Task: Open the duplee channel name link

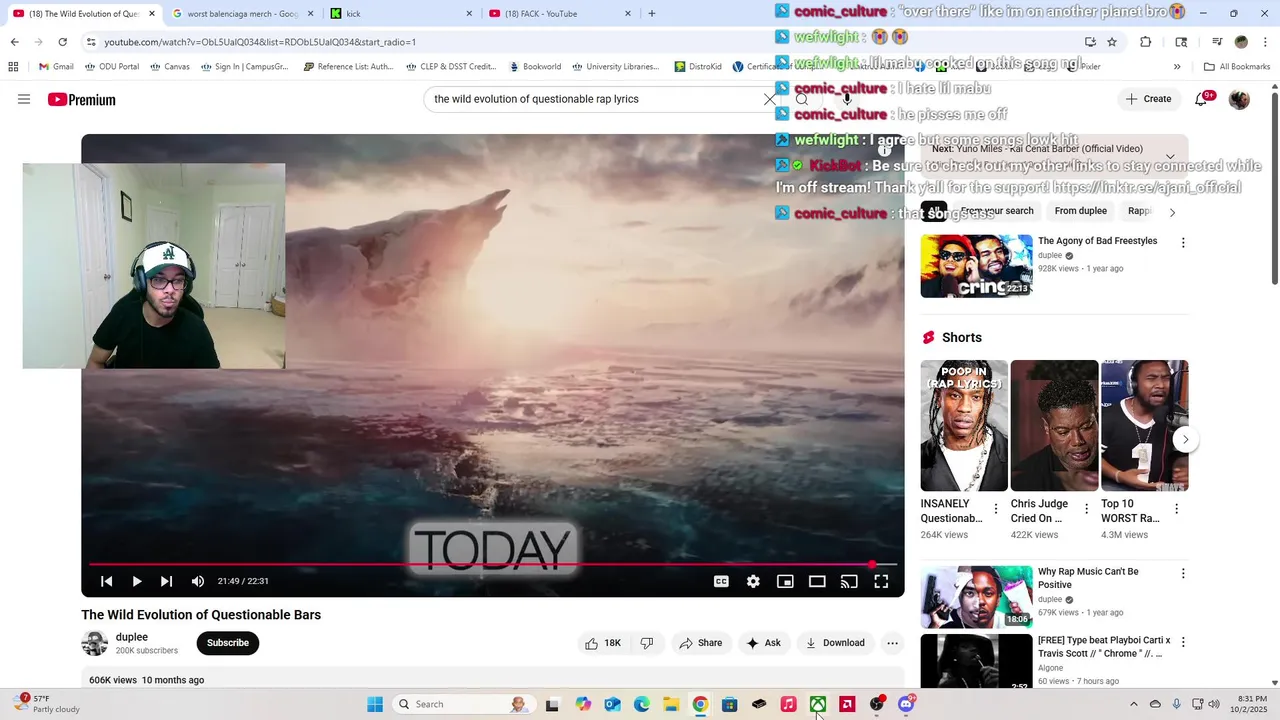Action: (x=132, y=637)
